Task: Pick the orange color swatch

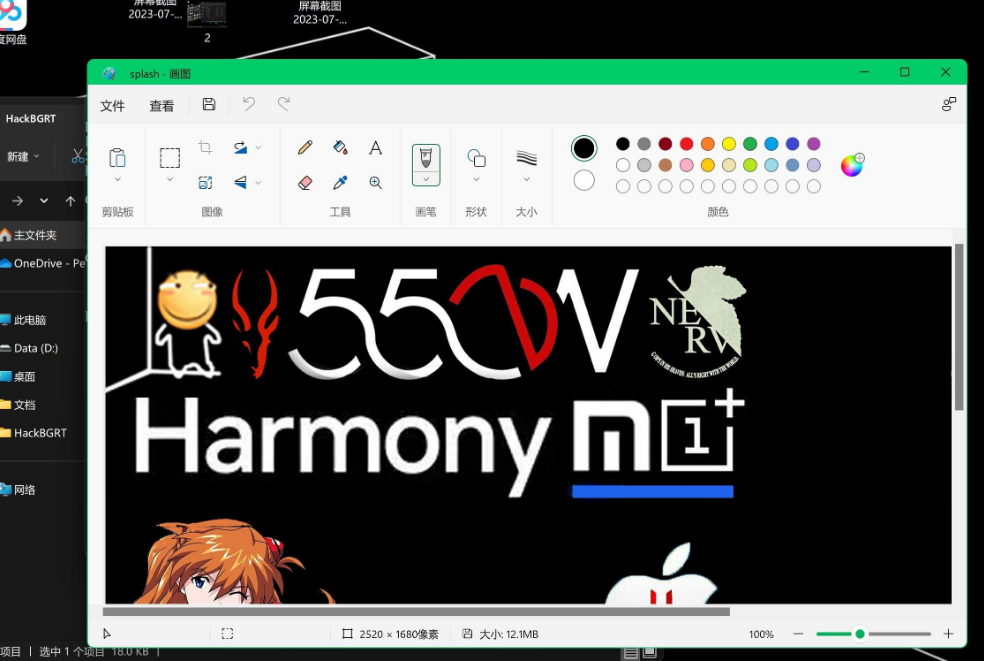Action: [x=708, y=144]
